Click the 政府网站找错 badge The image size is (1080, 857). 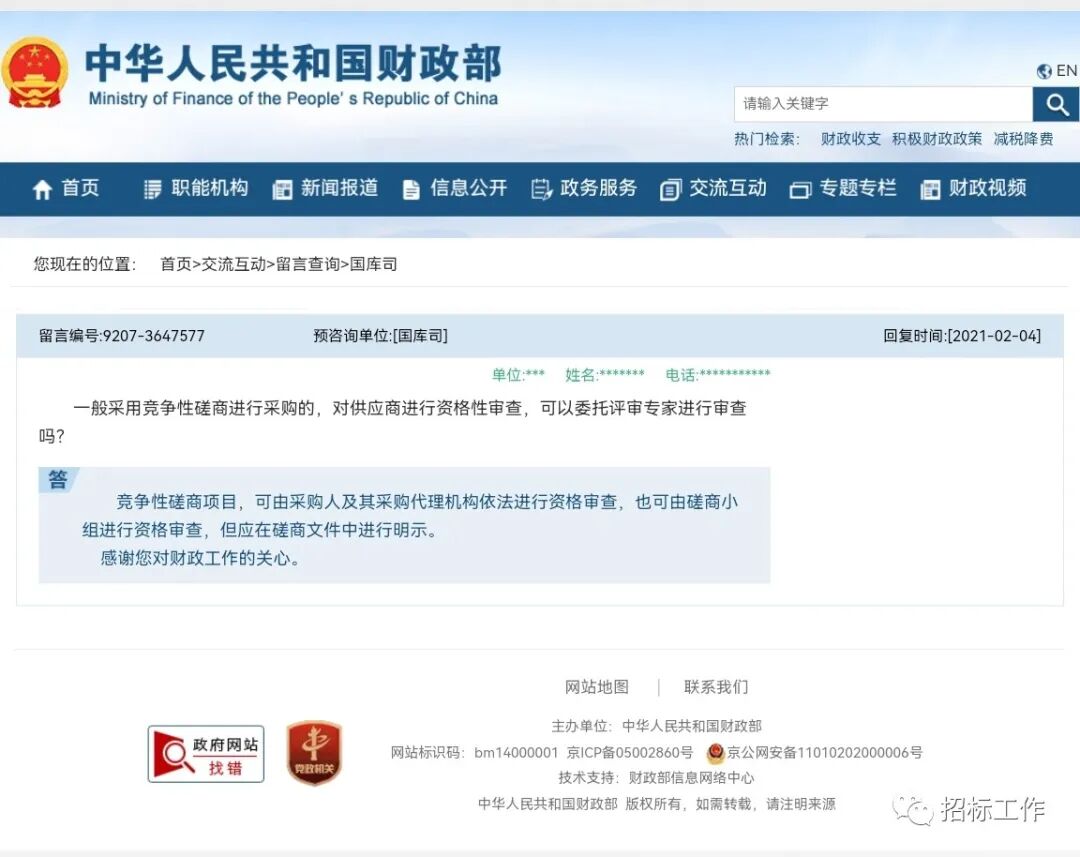(205, 755)
